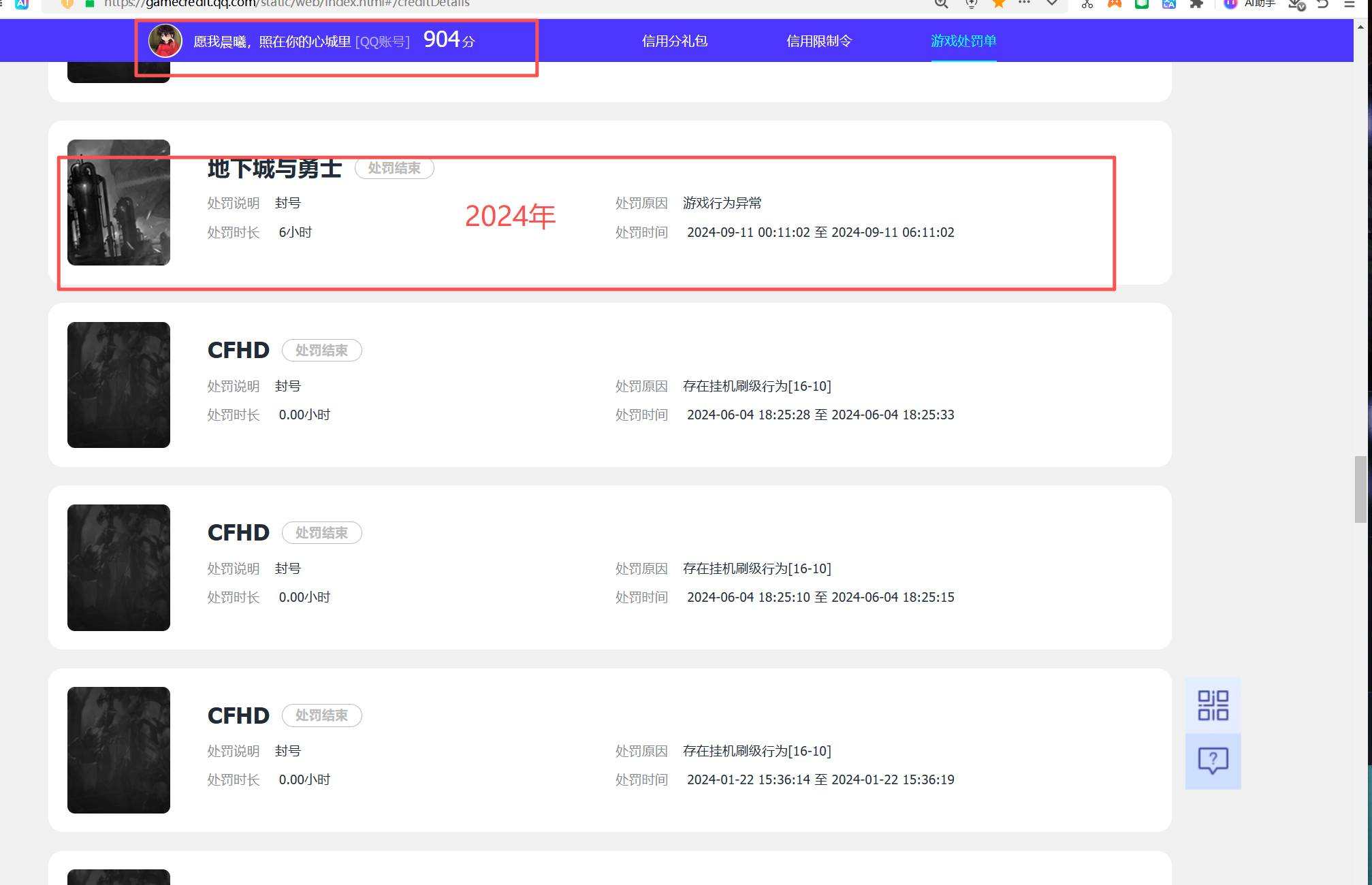Select the 游戏处罚单 tab
1372x885 pixels.
pyautogui.click(x=963, y=41)
